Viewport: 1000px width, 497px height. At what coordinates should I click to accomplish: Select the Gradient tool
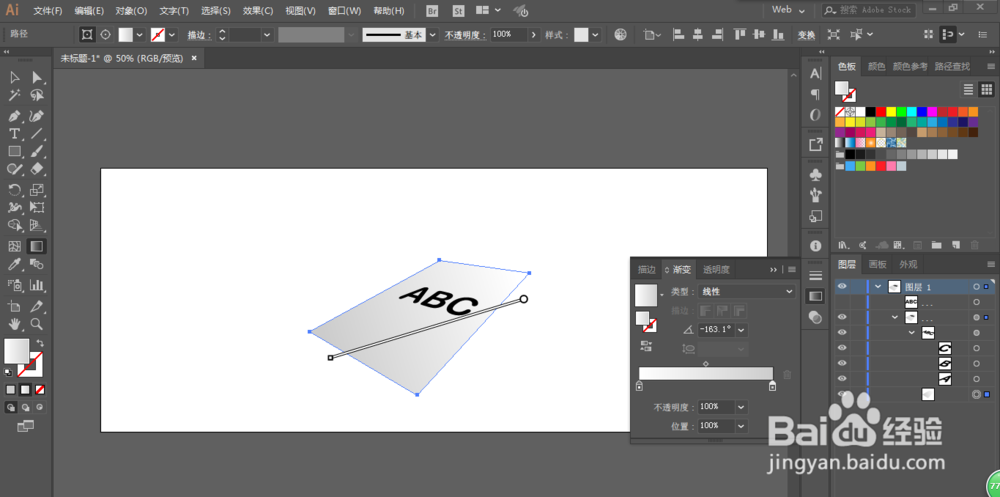click(37, 246)
